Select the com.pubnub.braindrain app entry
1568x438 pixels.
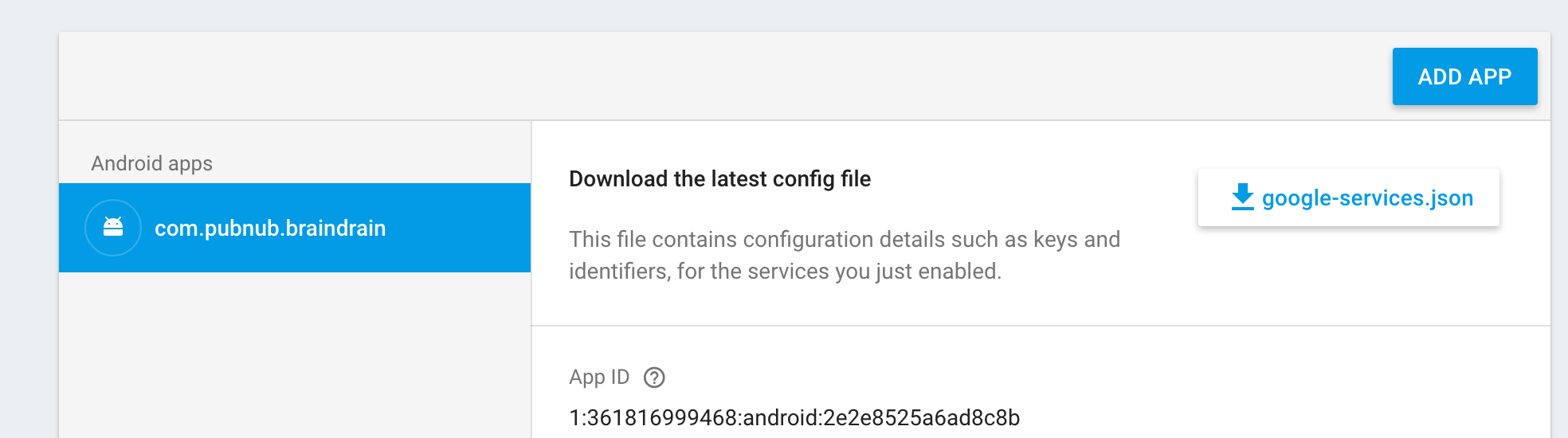(269, 229)
